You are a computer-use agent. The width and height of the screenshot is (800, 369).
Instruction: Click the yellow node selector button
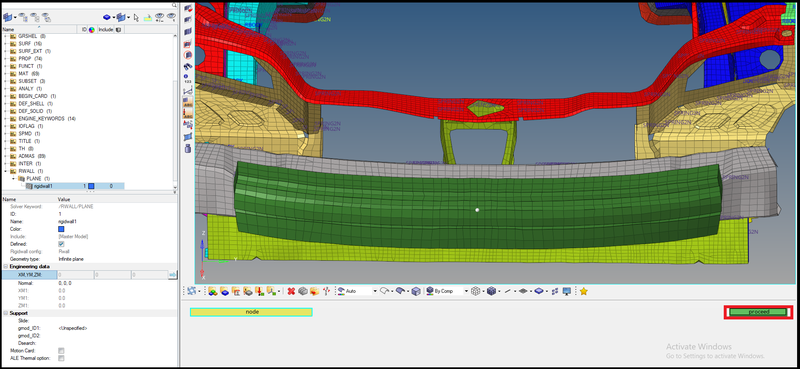(x=252, y=312)
